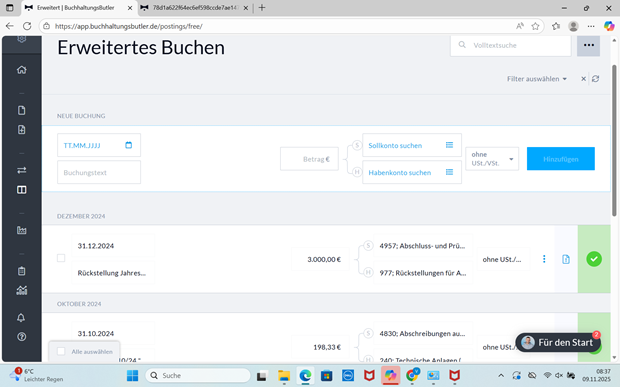Click the 4830; Abschreibungen au... account
Viewport: 620px width, 387px height.
point(422,334)
